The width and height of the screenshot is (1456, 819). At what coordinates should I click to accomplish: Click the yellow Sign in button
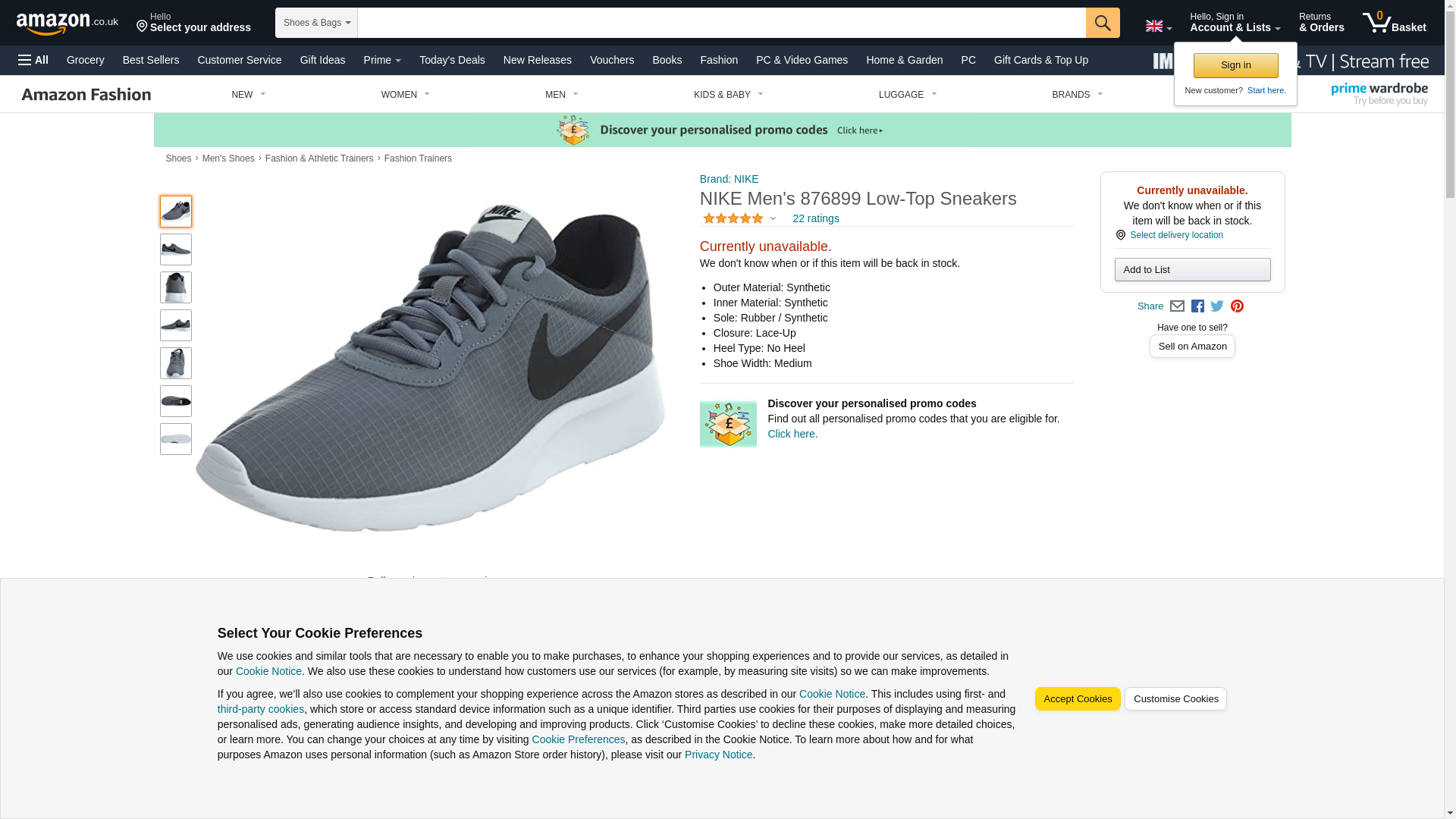pyautogui.click(x=1235, y=65)
